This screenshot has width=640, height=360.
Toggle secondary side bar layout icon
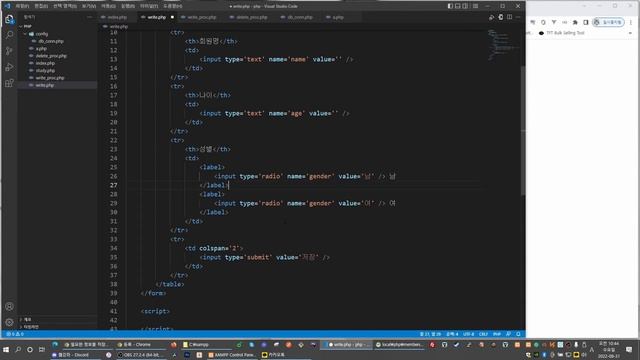pyautogui.click(x=465, y=6)
